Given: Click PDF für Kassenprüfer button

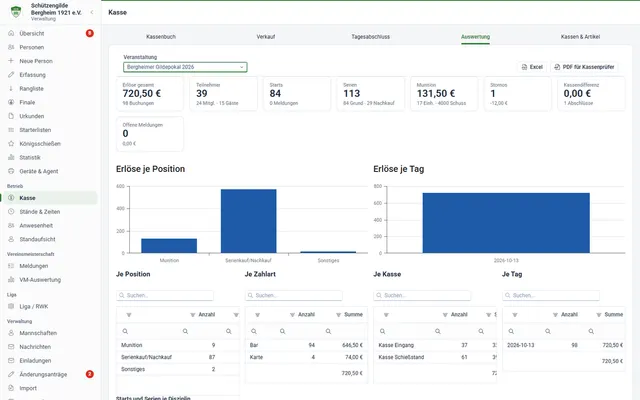Looking at the screenshot, I should [x=584, y=67].
